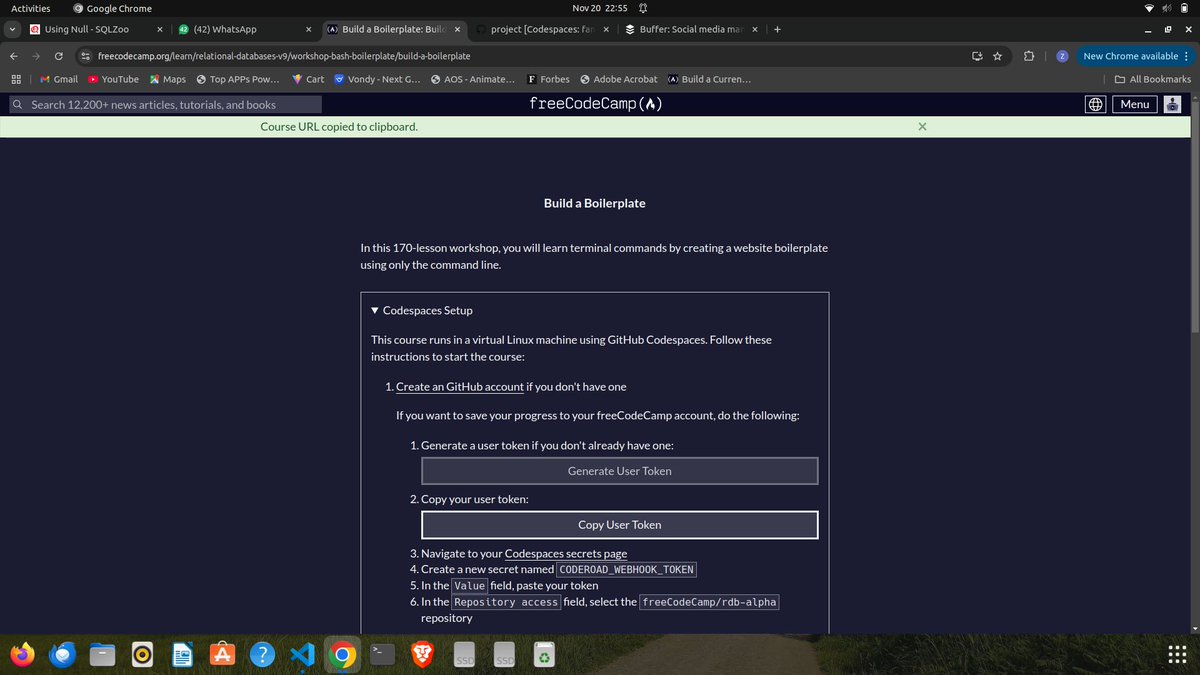This screenshot has height=675, width=1200.
Task: Open Maps bookmark
Action: tap(168, 79)
